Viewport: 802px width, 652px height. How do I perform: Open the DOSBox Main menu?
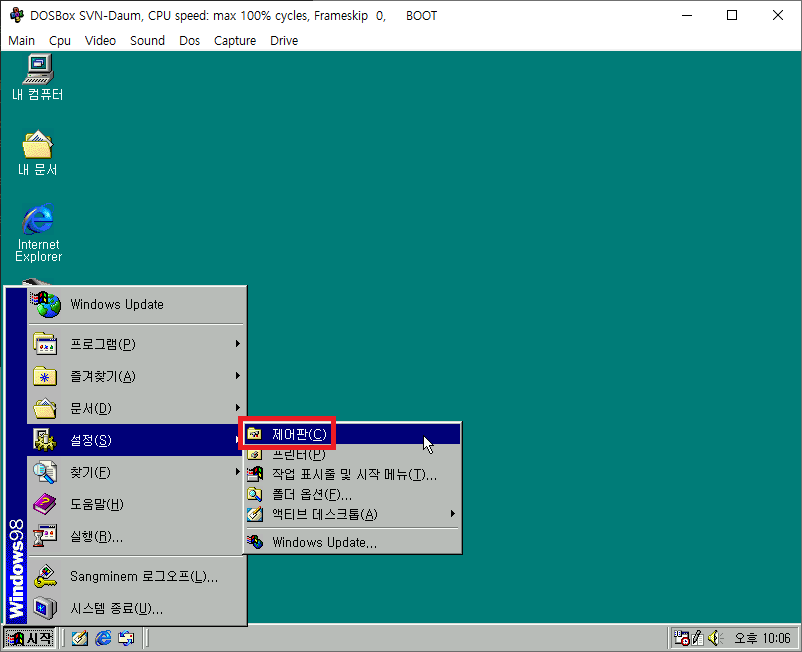tap(21, 40)
